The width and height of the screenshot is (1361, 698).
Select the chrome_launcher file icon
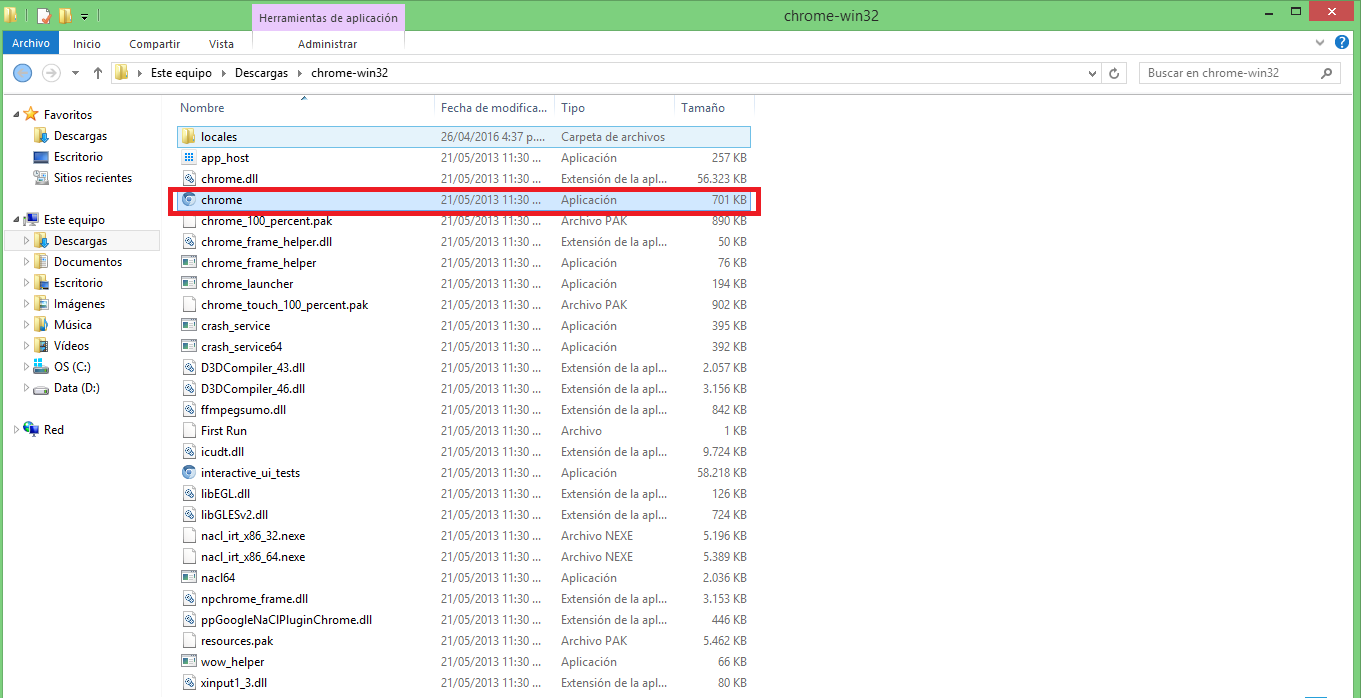click(189, 284)
